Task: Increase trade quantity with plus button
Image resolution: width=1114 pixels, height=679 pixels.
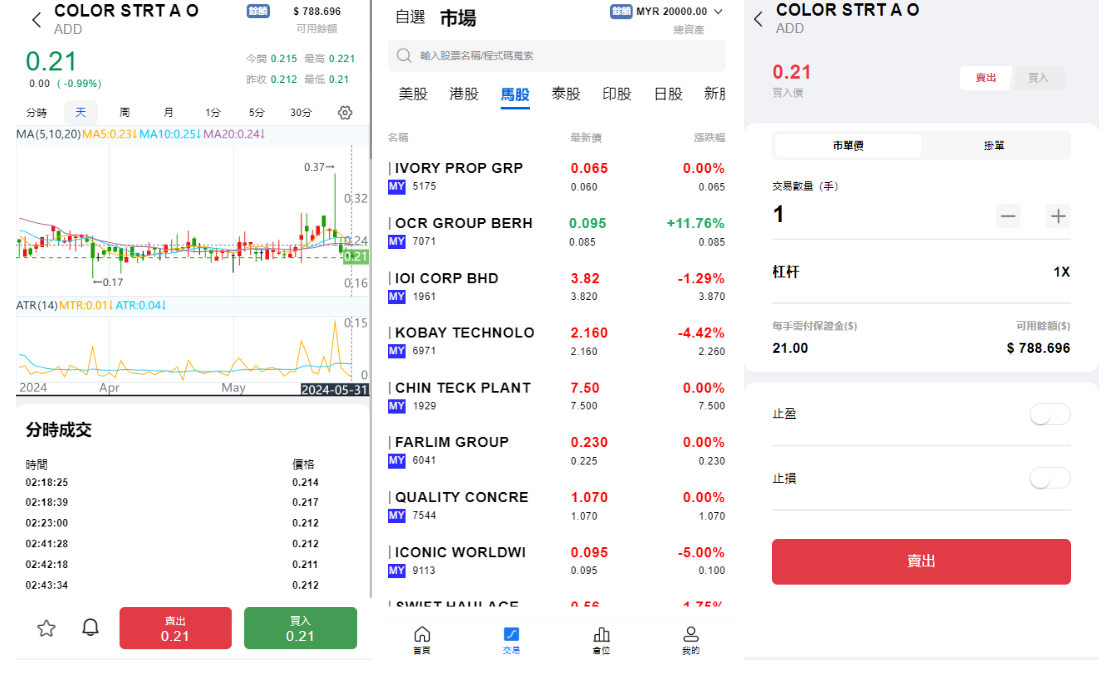Action: pos(1058,216)
